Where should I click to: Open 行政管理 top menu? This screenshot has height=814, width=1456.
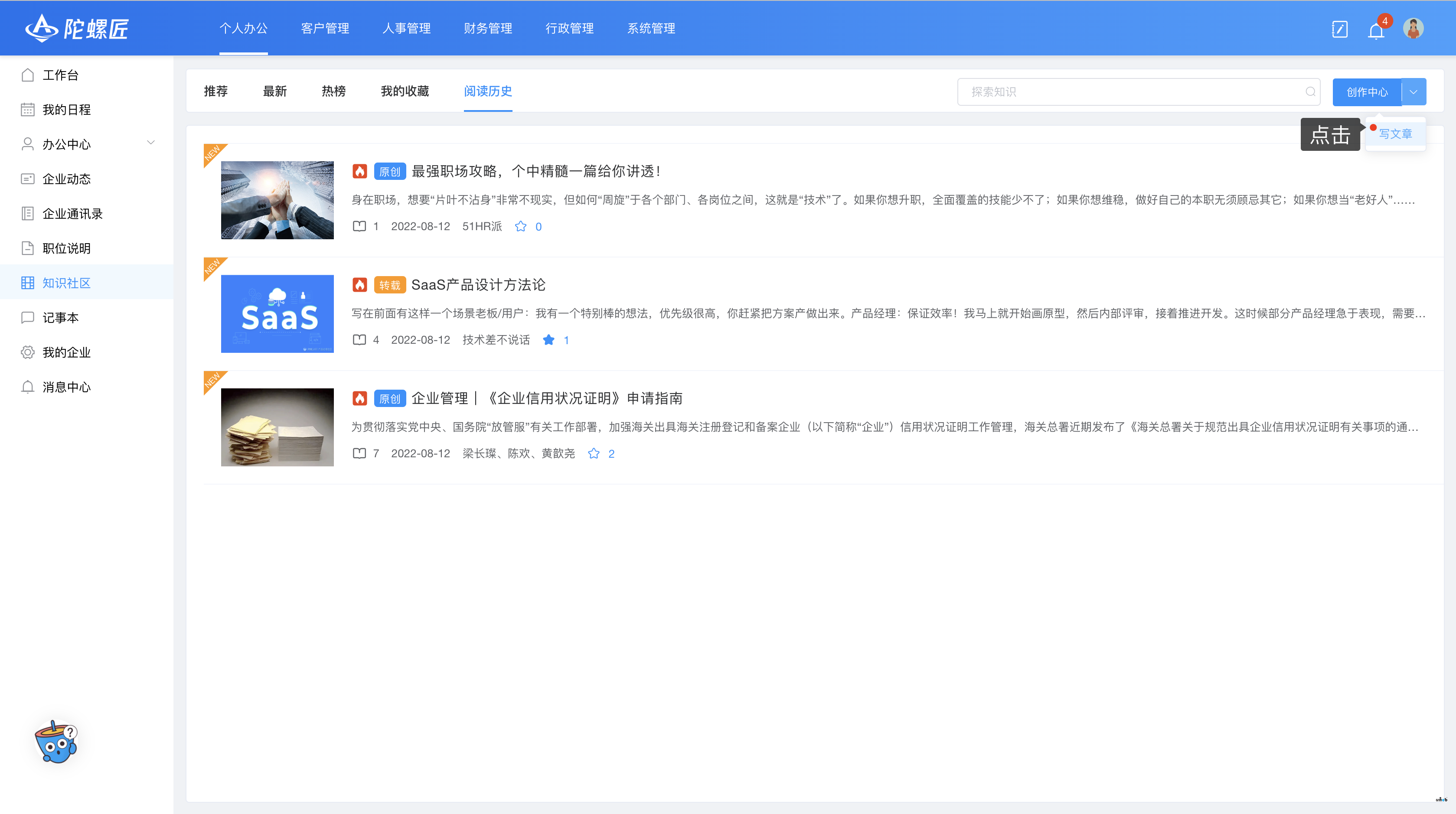pos(569,28)
